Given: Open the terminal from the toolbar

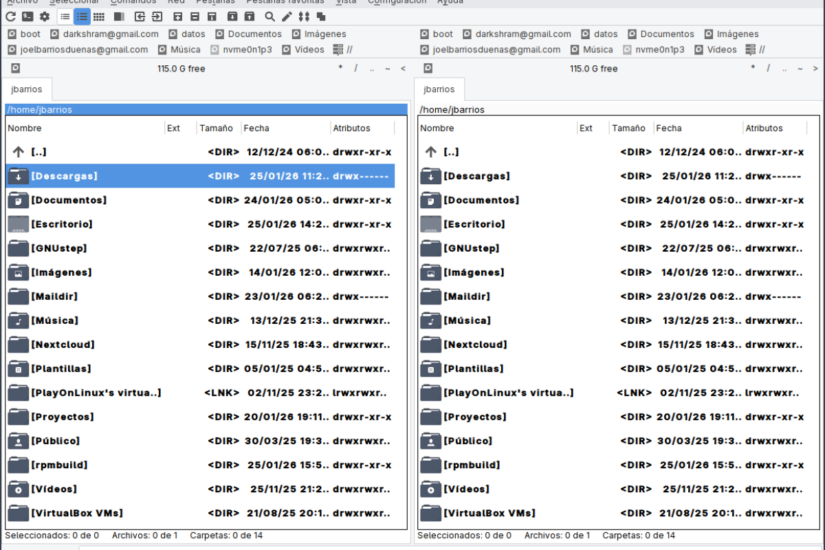Looking at the screenshot, I should pyautogui.click(x=27, y=17).
